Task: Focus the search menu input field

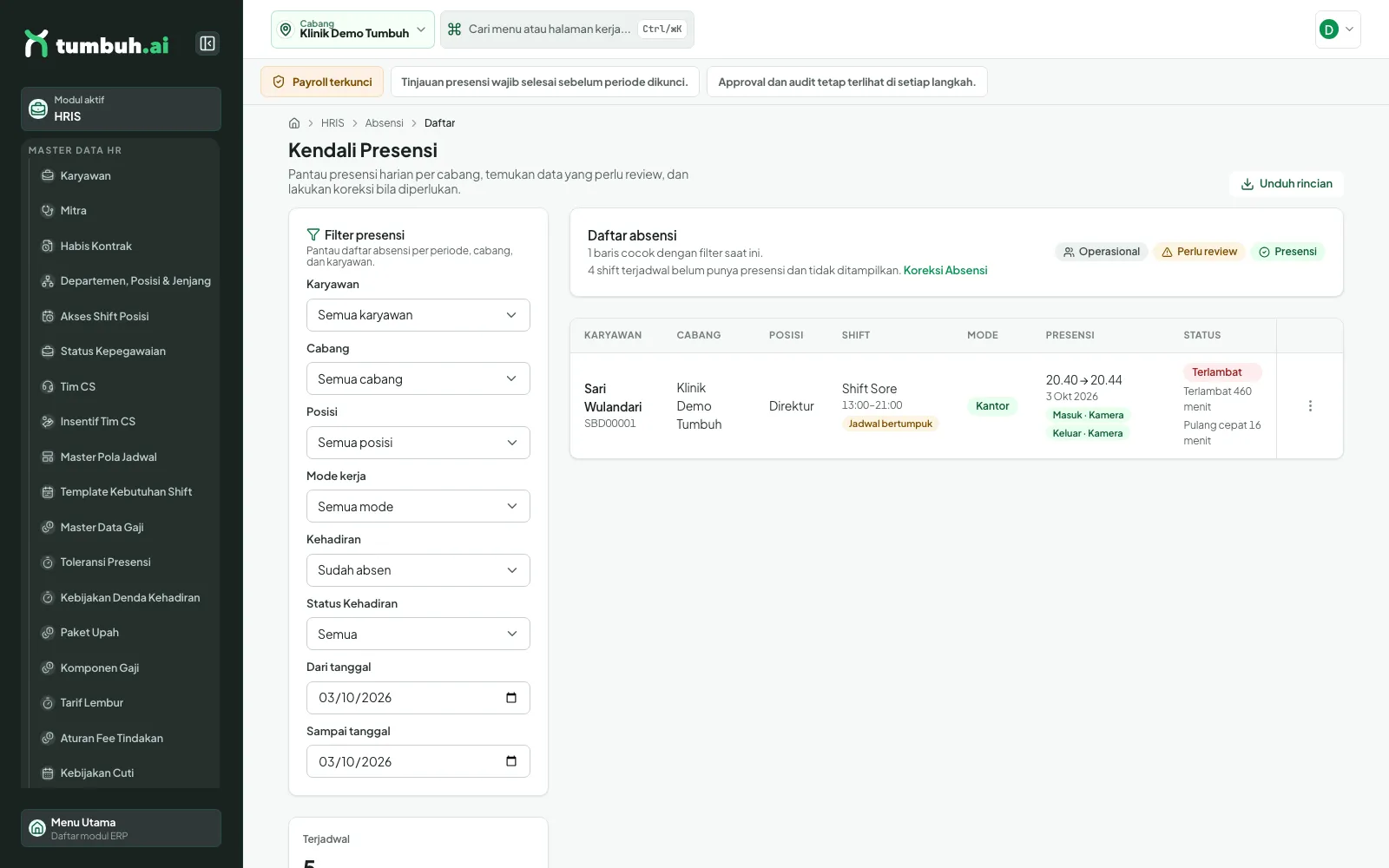Action: point(567,30)
